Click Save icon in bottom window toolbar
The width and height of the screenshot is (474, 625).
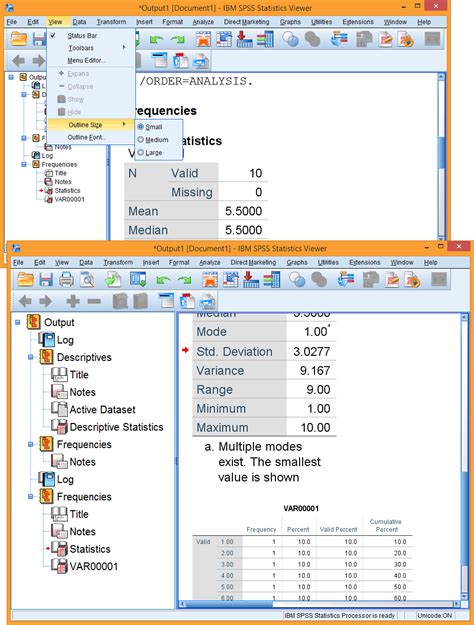[46, 279]
